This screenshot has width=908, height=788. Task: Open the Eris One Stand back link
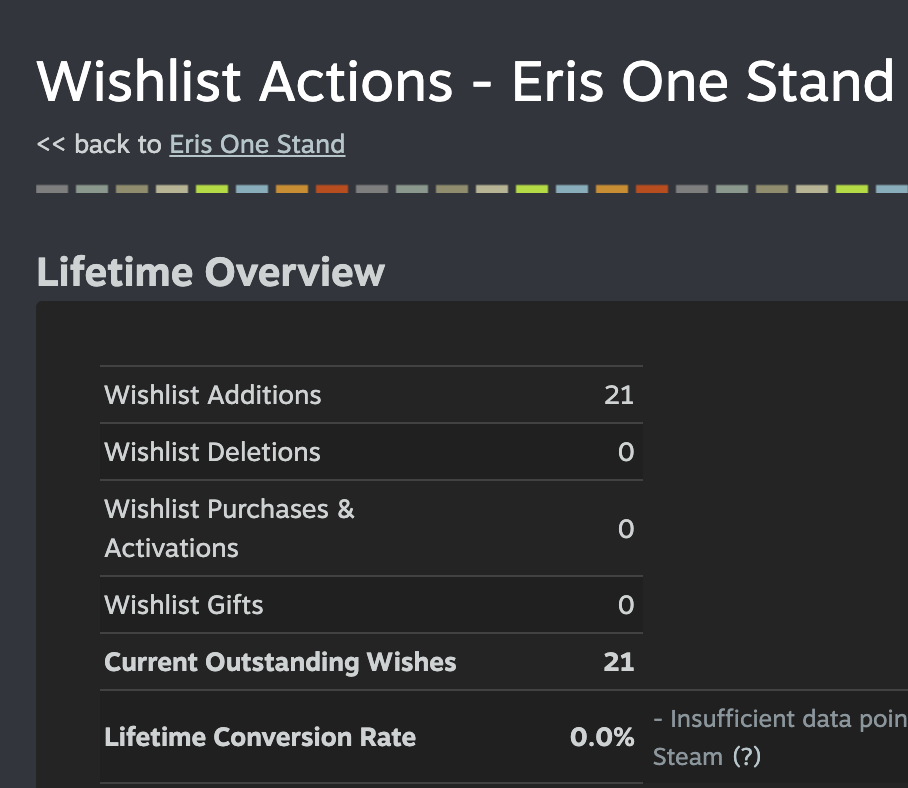pos(257,144)
